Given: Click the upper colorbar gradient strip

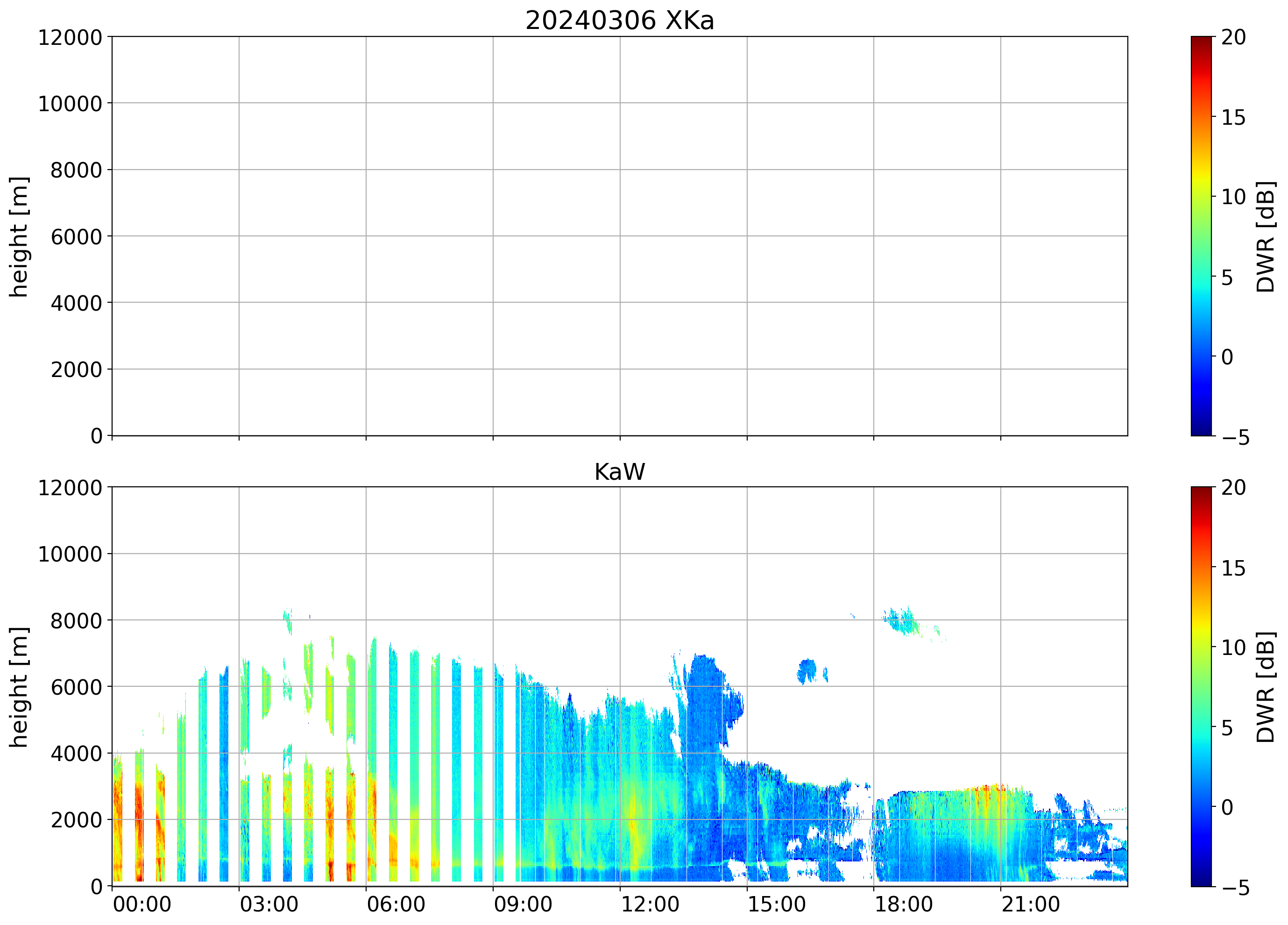Looking at the screenshot, I should 1201,236.
